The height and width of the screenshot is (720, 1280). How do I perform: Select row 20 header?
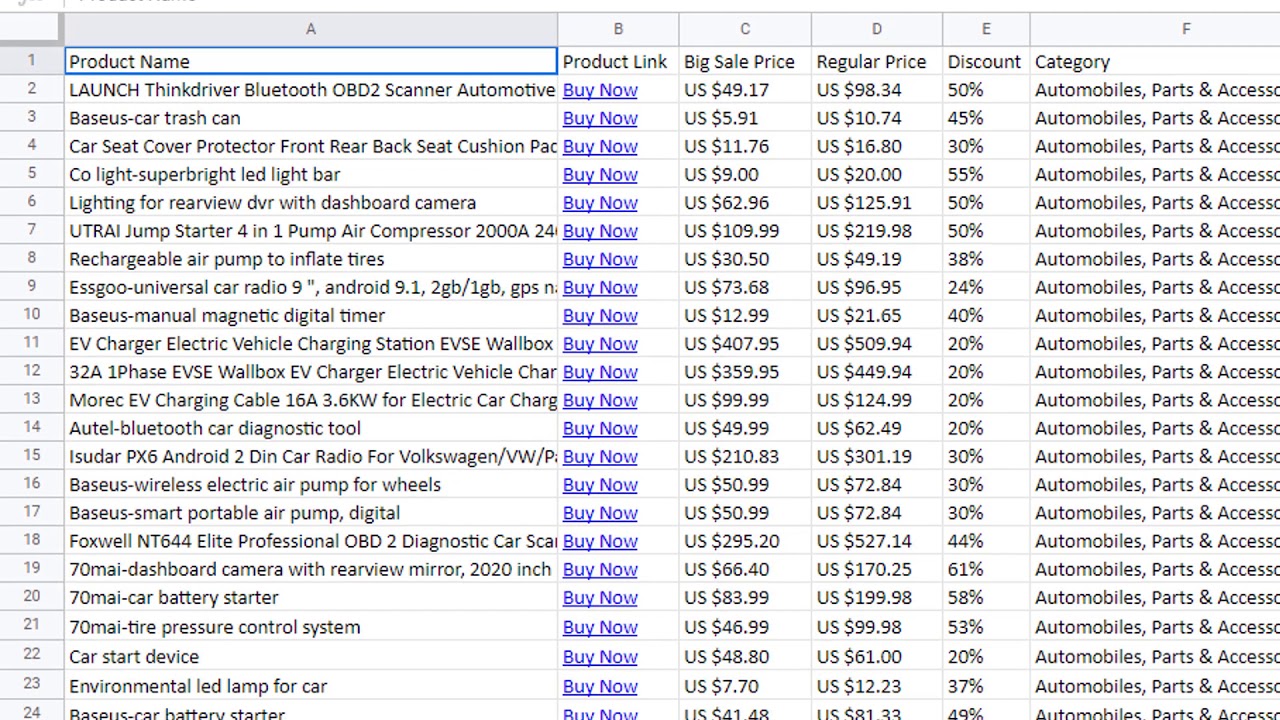(32, 597)
